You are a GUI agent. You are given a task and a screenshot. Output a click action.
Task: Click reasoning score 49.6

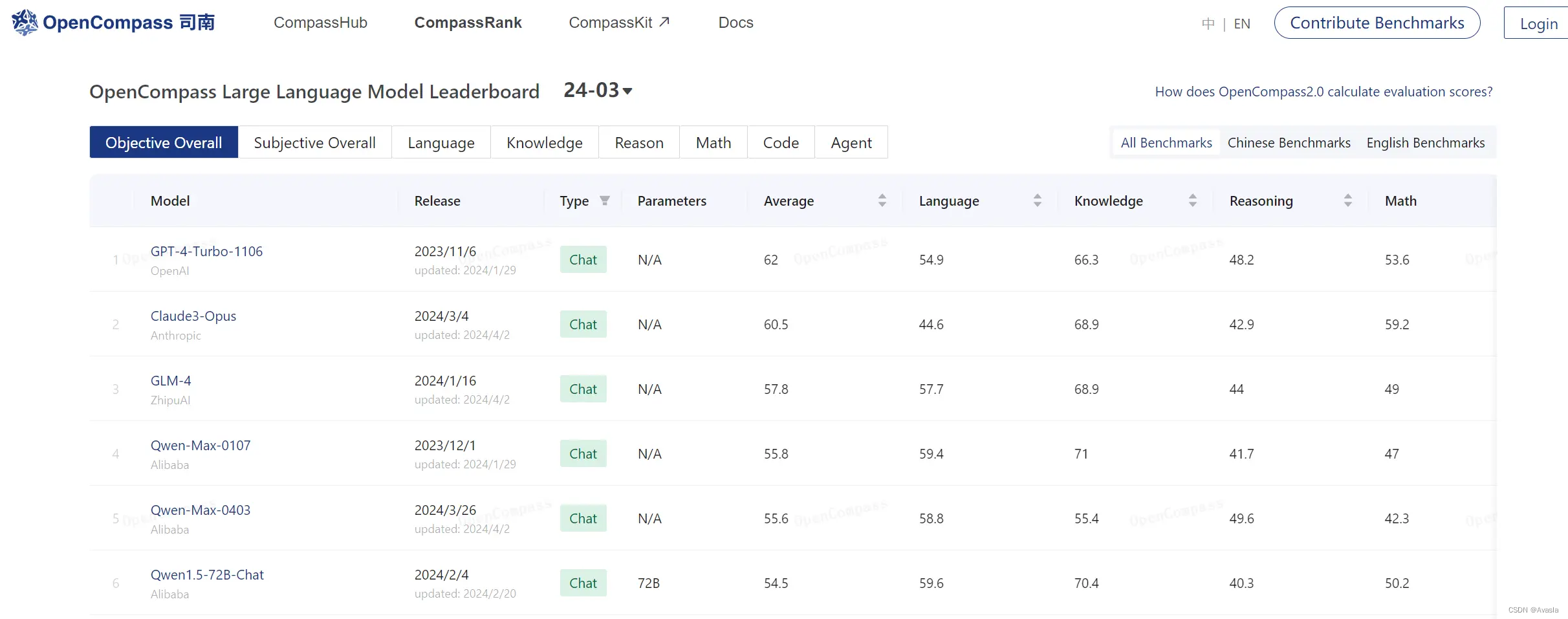click(x=1241, y=518)
